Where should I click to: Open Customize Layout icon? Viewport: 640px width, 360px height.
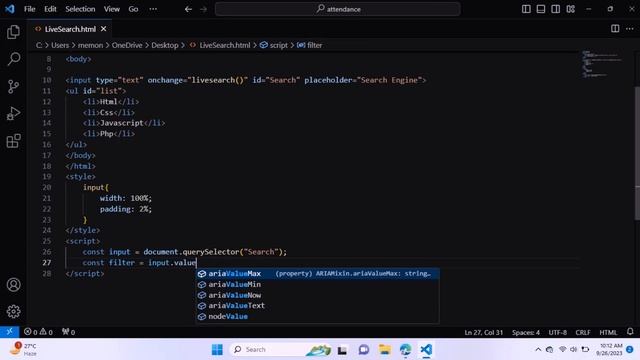[x=571, y=9]
